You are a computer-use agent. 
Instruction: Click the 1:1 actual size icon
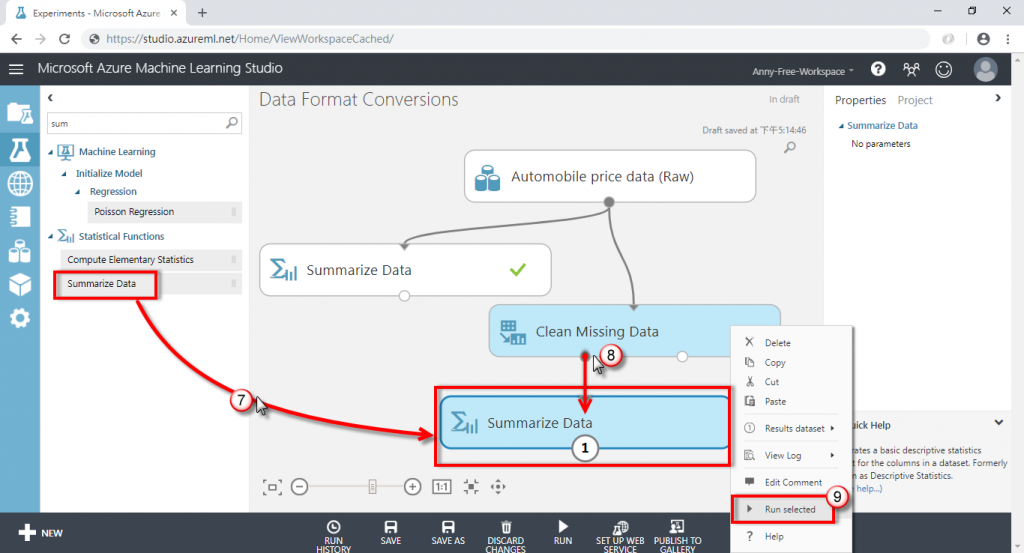[441, 487]
